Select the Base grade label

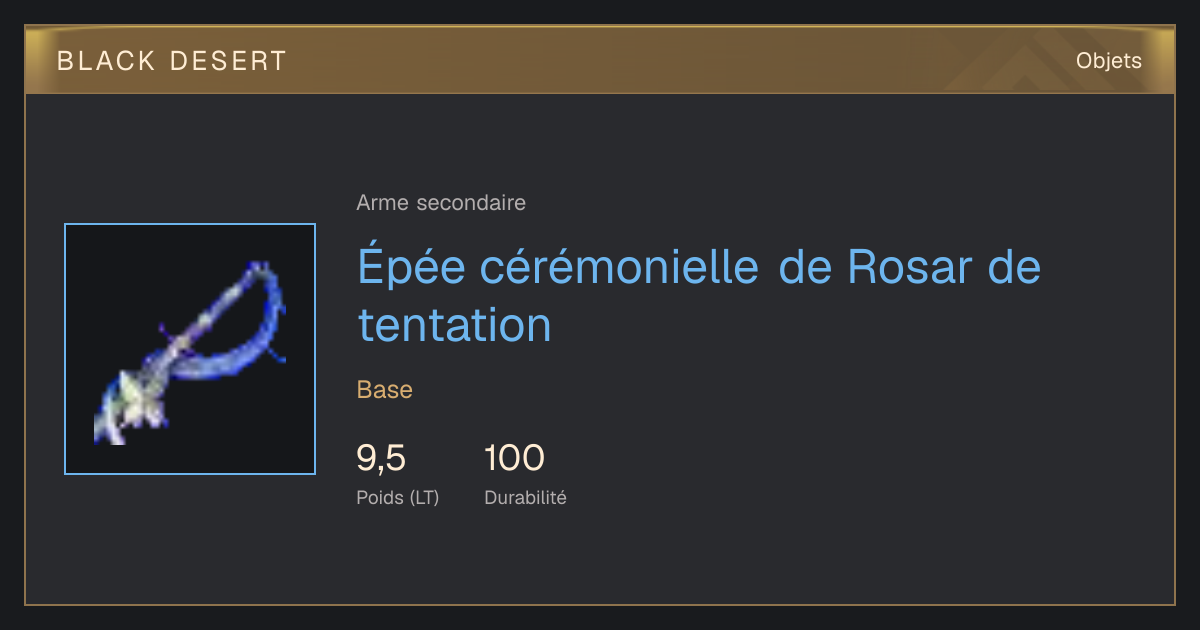point(385,390)
